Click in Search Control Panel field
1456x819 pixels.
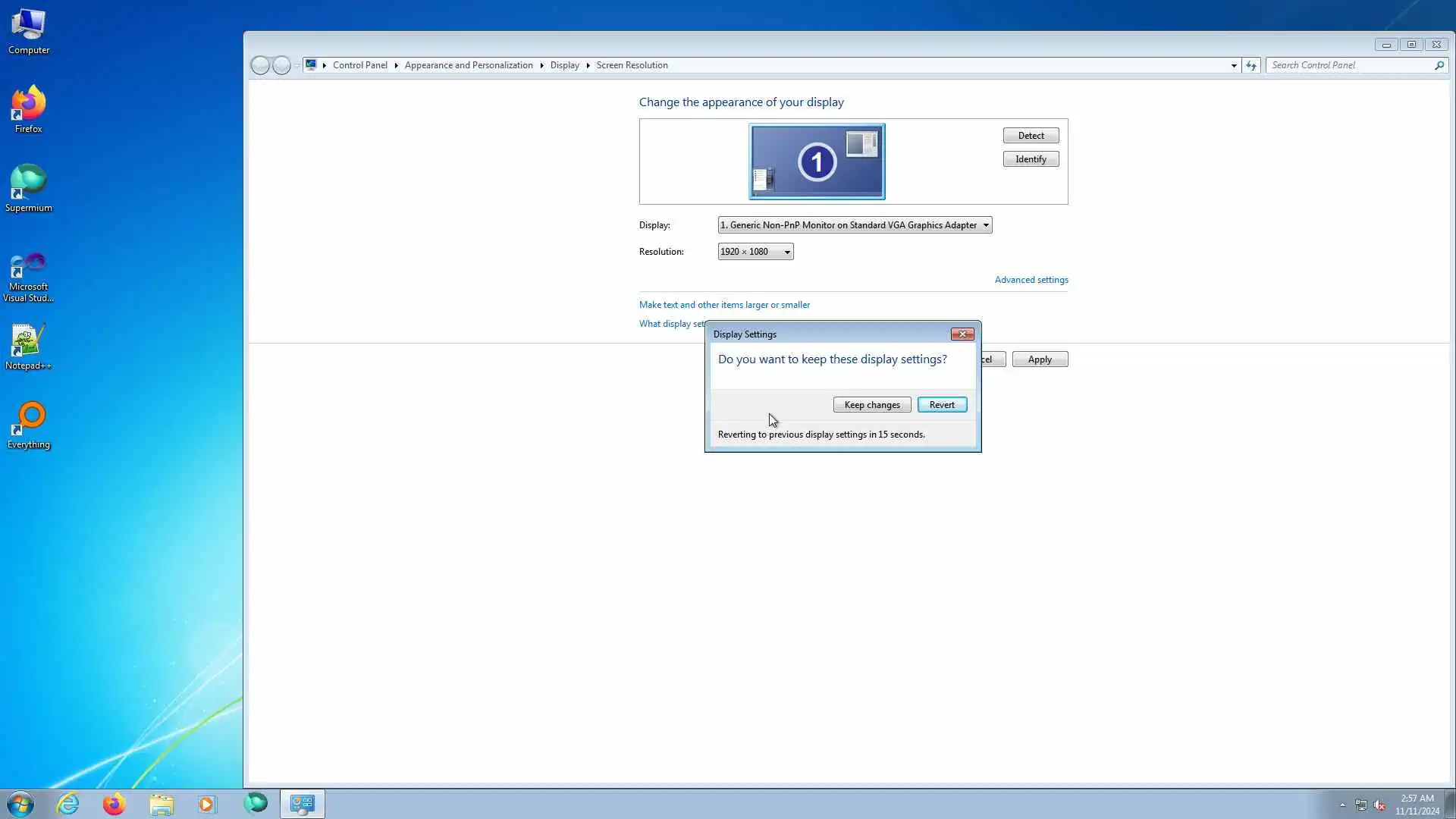pos(1350,65)
